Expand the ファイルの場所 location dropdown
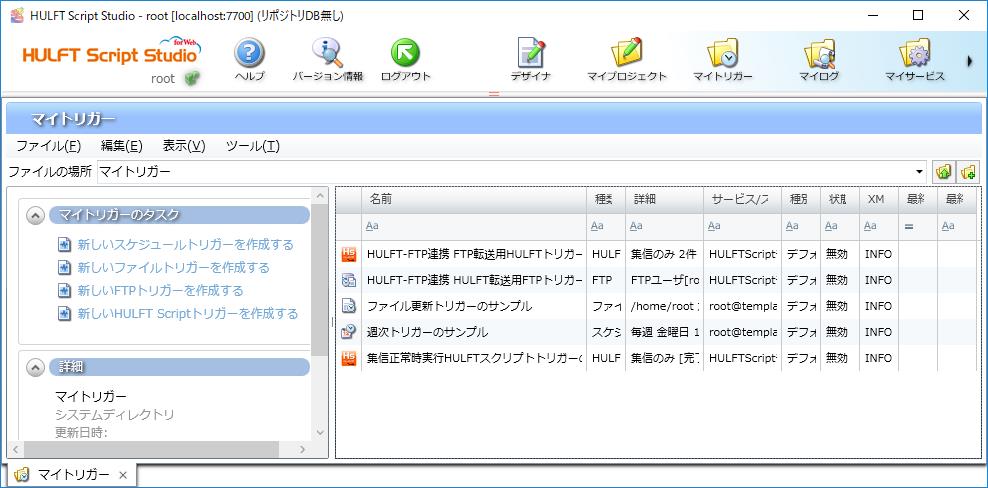988x488 pixels. click(x=919, y=172)
